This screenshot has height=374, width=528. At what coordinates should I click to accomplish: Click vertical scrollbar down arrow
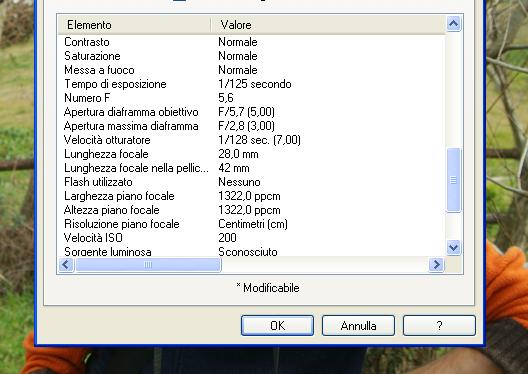[454, 248]
